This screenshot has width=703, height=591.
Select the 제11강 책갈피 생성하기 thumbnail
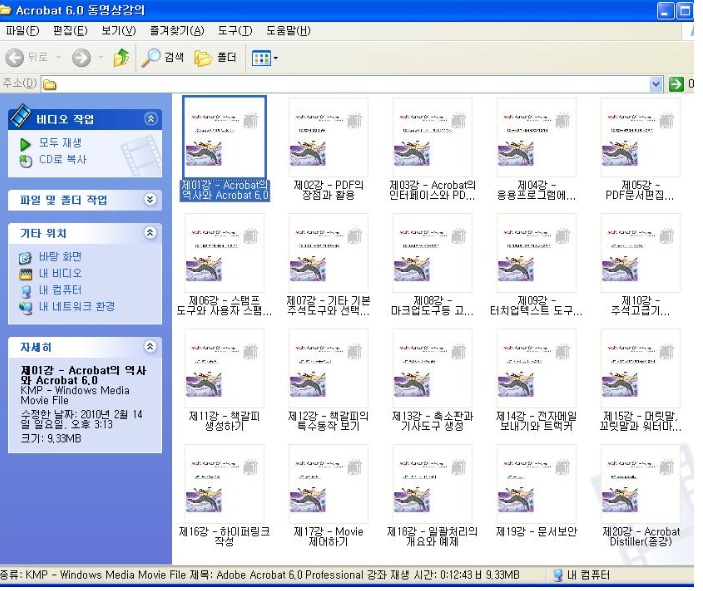224,369
